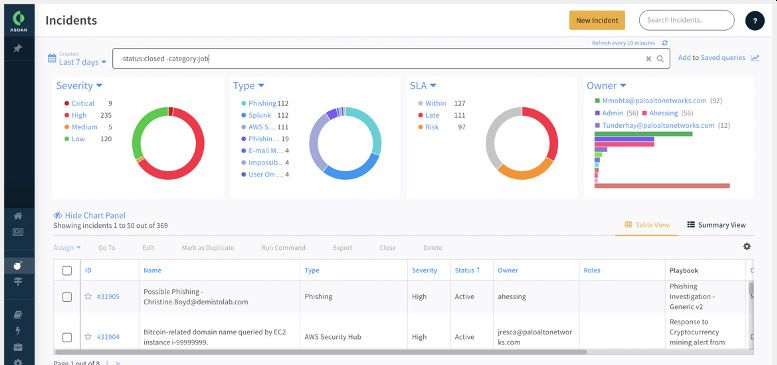Sort by the Severity column header
Image resolution: width=777 pixels, height=365 pixels.
pos(425,270)
